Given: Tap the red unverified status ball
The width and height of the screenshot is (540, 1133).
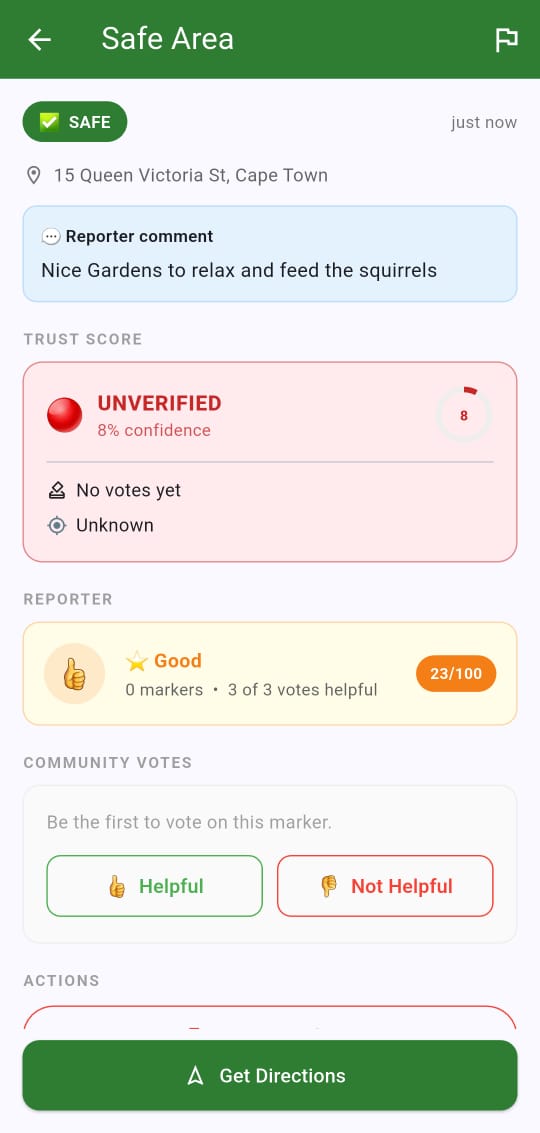Looking at the screenshot, I should (x=65, y=415).
